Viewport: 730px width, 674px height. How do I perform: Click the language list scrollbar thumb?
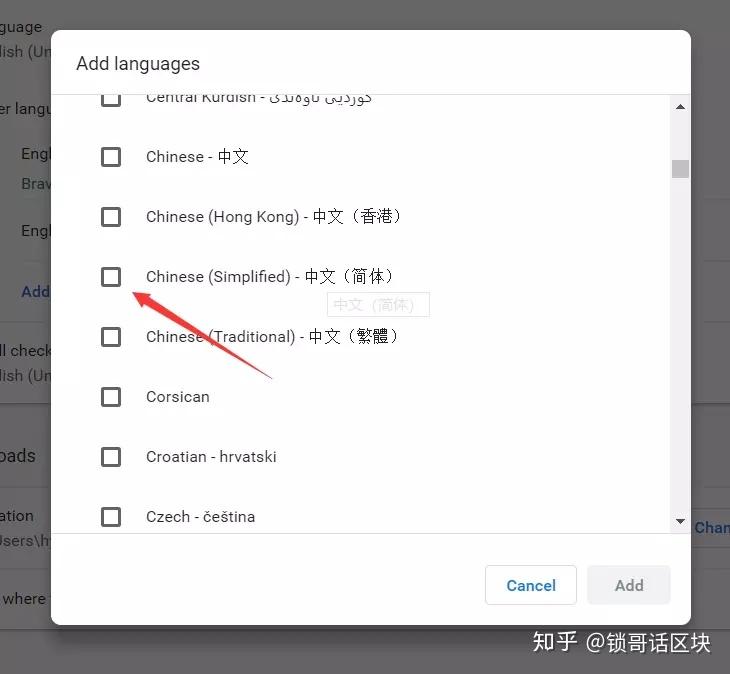(x=680, y=169)
